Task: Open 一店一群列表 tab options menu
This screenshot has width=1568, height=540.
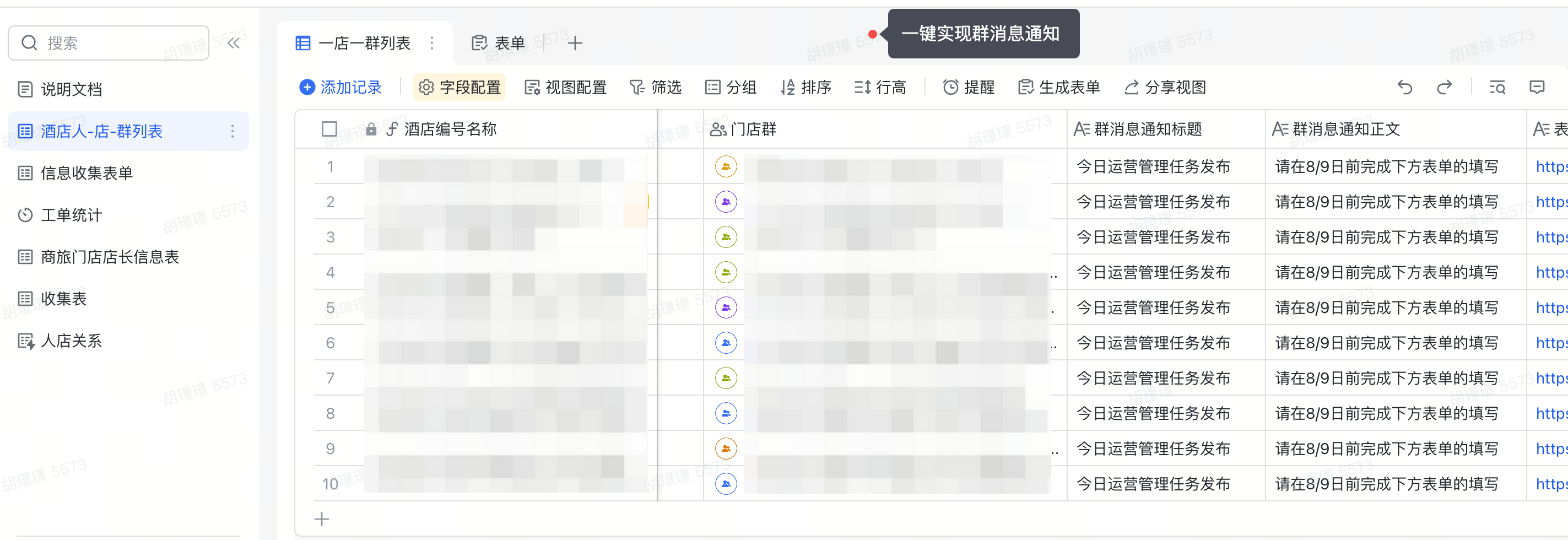Action: click(432, 42)
